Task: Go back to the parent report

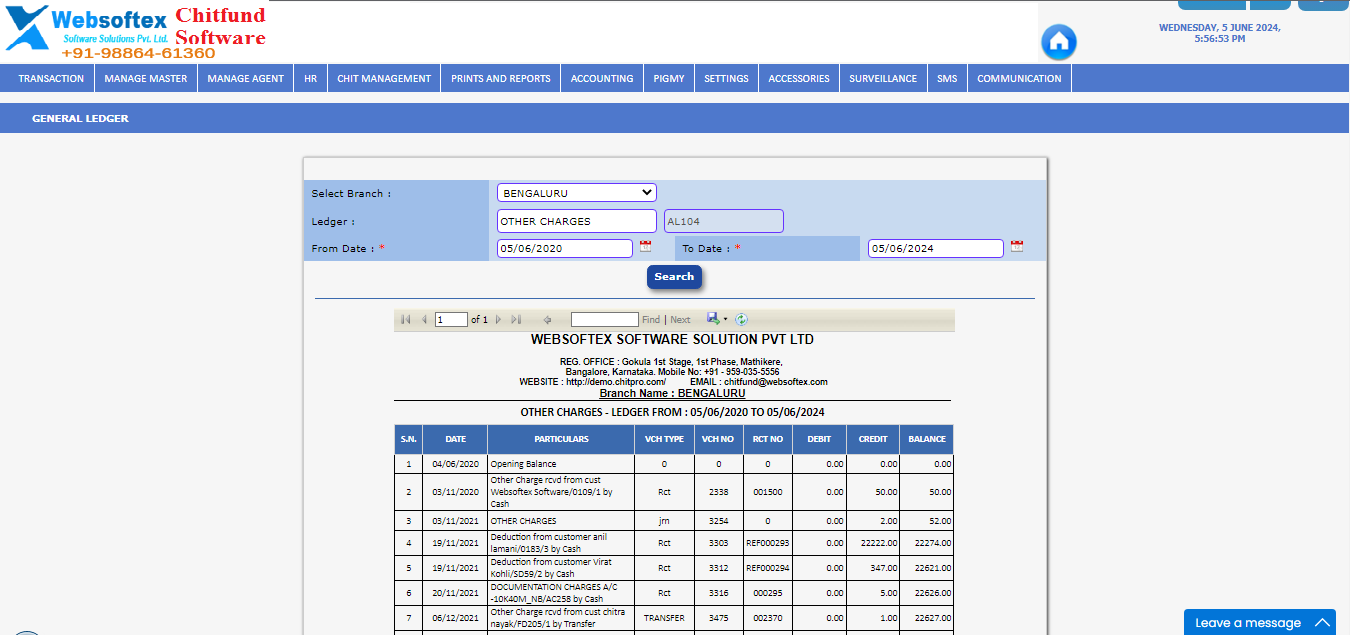Action: pyautogui.click(x=547, y=320)
